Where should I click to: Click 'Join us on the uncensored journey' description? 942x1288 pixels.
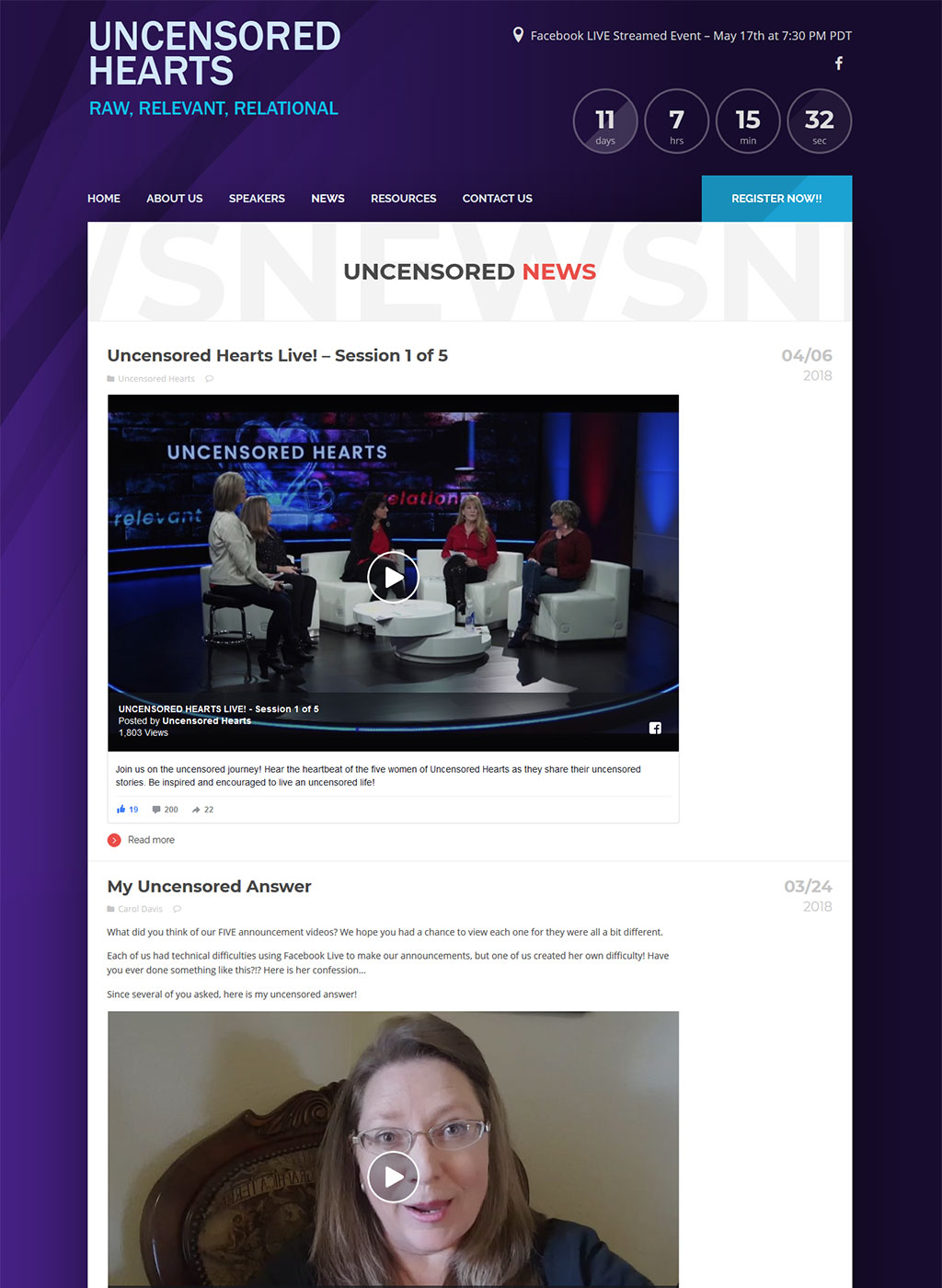[x=378, y=776]
